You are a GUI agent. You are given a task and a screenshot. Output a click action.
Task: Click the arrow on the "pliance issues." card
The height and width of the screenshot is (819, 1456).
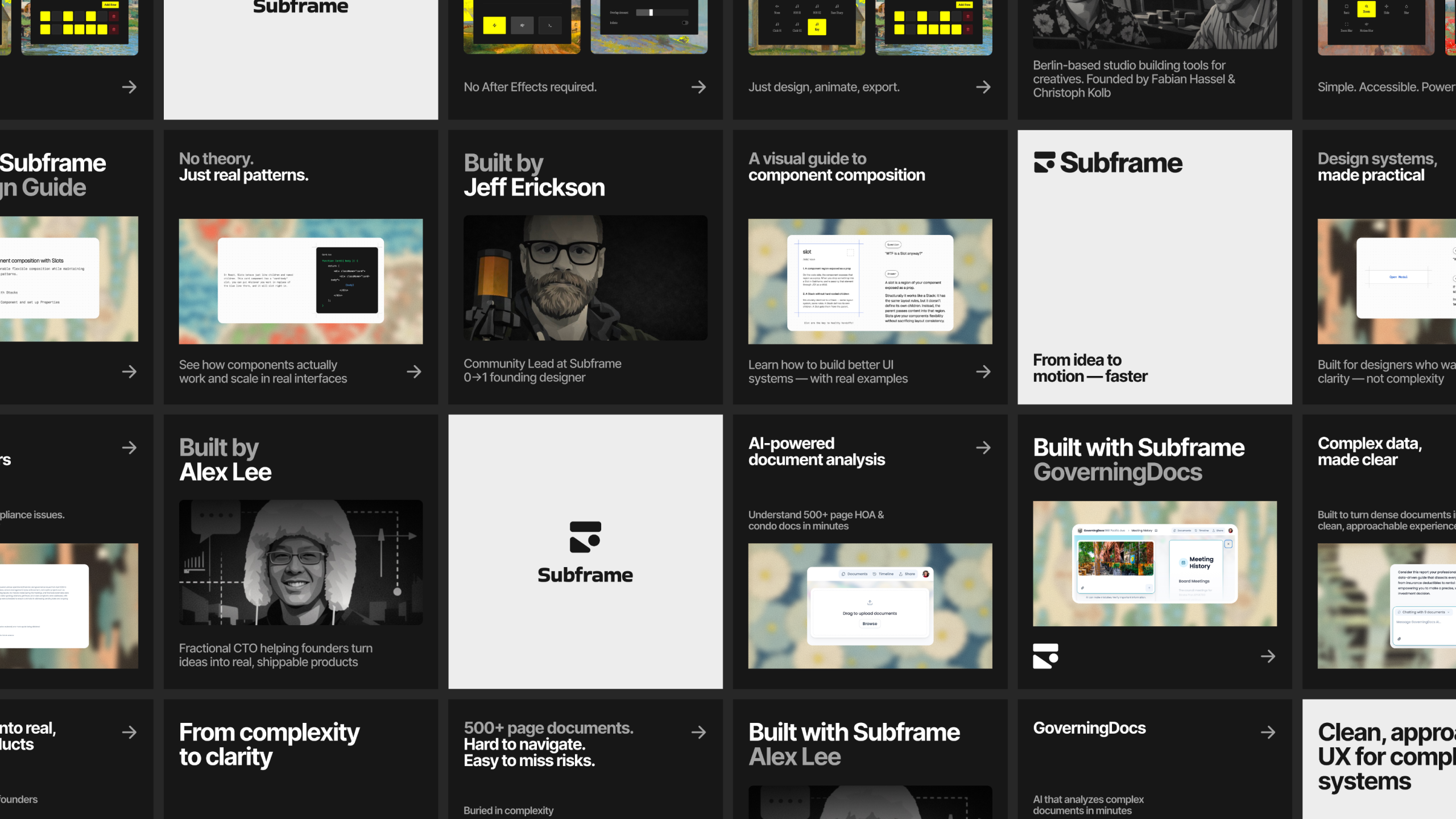point(129,448)
